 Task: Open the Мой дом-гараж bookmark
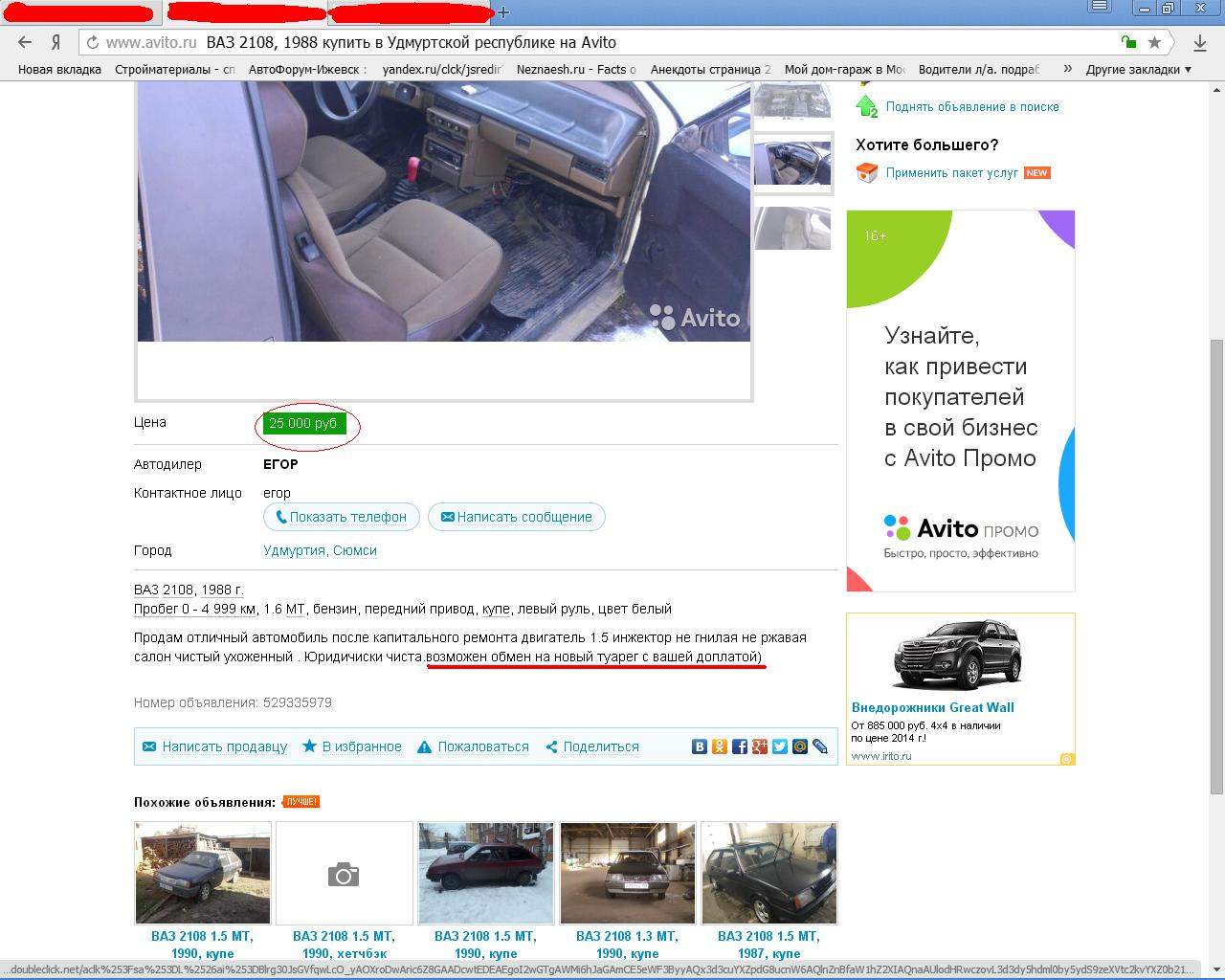click(x=844, y=69)
